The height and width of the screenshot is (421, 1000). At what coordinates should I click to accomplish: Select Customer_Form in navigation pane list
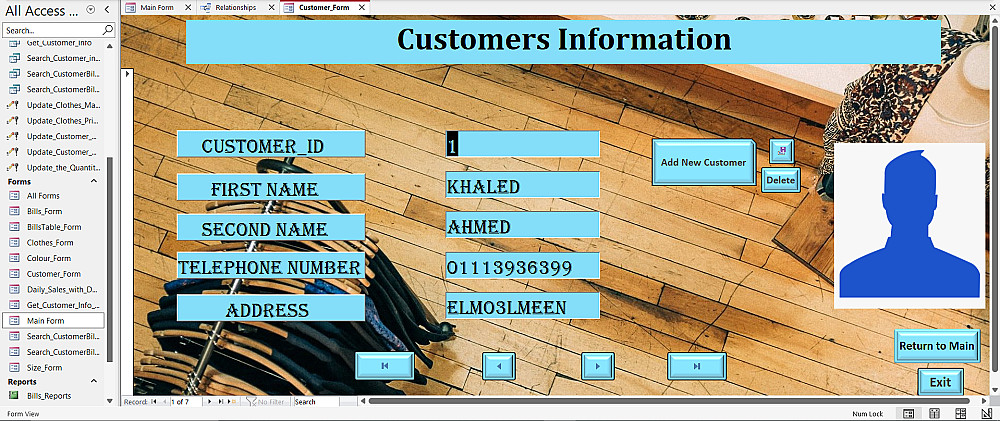click(52, 274)
